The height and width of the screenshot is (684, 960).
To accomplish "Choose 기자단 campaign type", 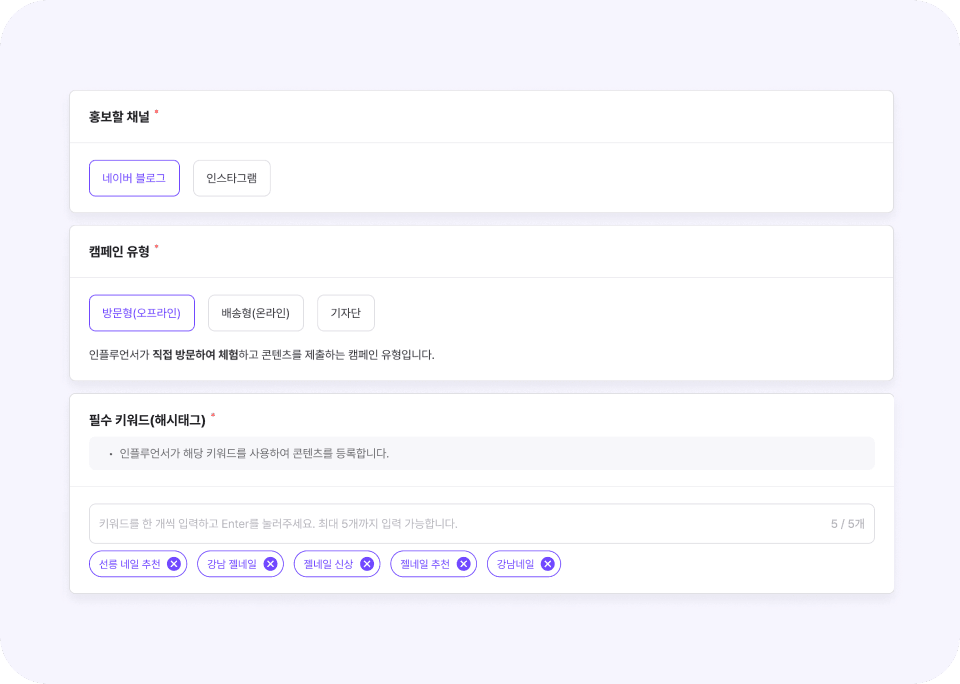I will (345, 313).
